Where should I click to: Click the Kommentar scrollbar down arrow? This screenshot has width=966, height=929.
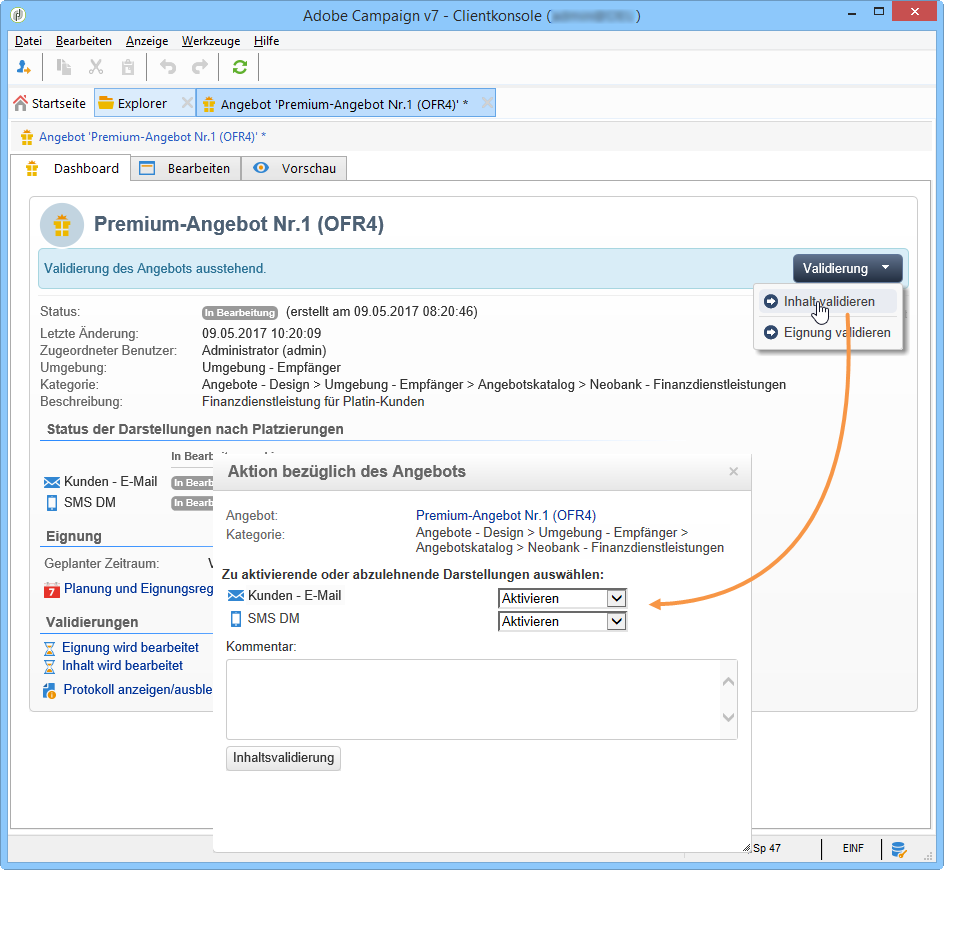(728, 718)
